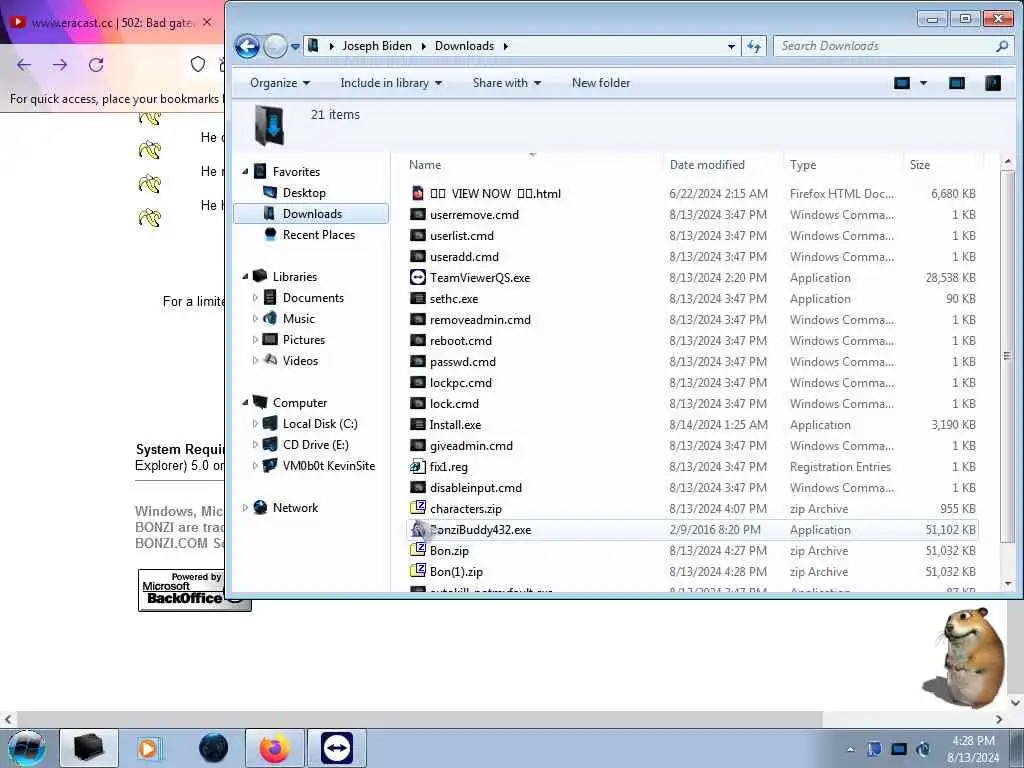The width and height of the screenshot is (1024, 768).
Task: Click Firefox back arrow
Action: [24, 65]
